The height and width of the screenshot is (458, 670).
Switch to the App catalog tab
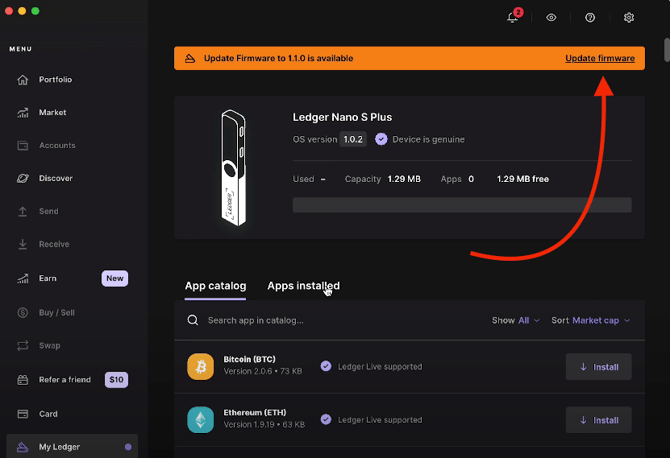215,286
